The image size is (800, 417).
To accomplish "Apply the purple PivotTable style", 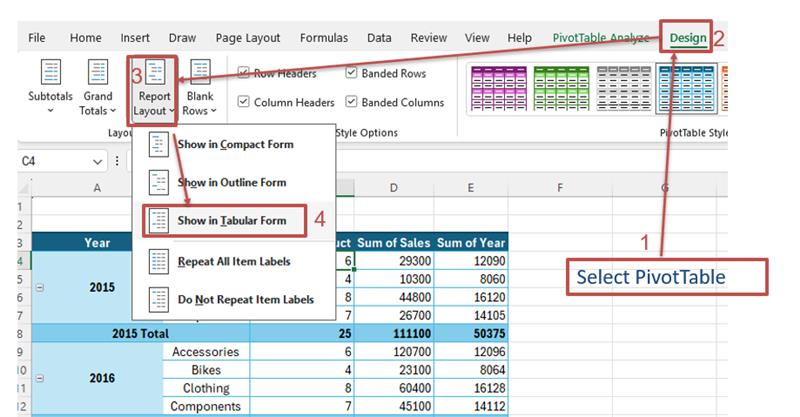I will coord(499,88).
